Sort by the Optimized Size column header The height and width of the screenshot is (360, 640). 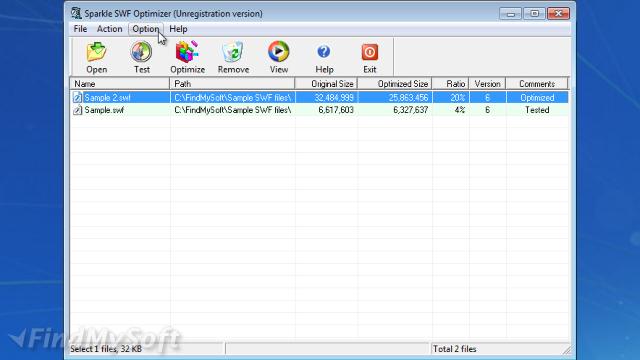(x=395, y=84)
